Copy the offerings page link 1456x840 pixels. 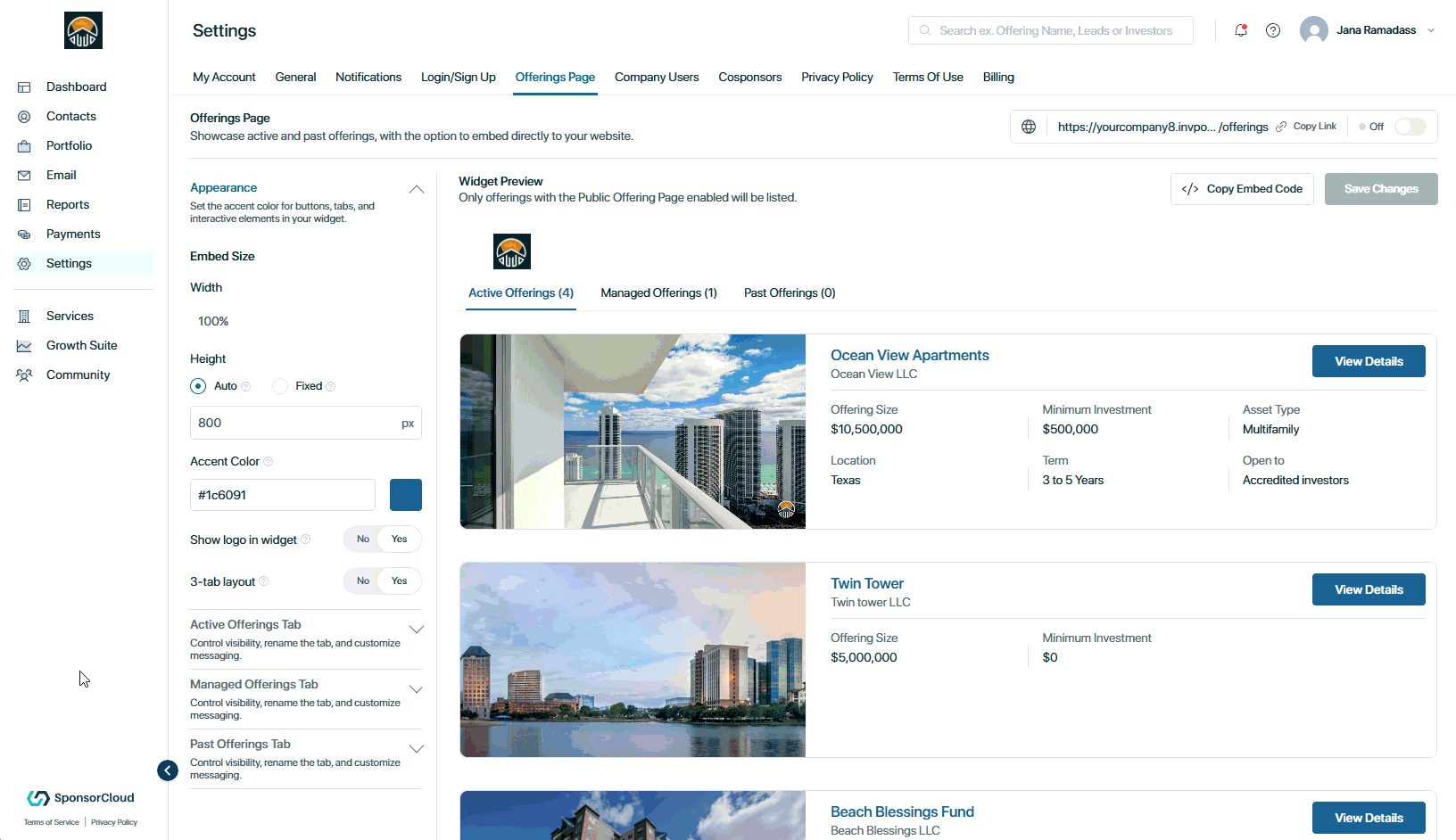[1307, 127]
